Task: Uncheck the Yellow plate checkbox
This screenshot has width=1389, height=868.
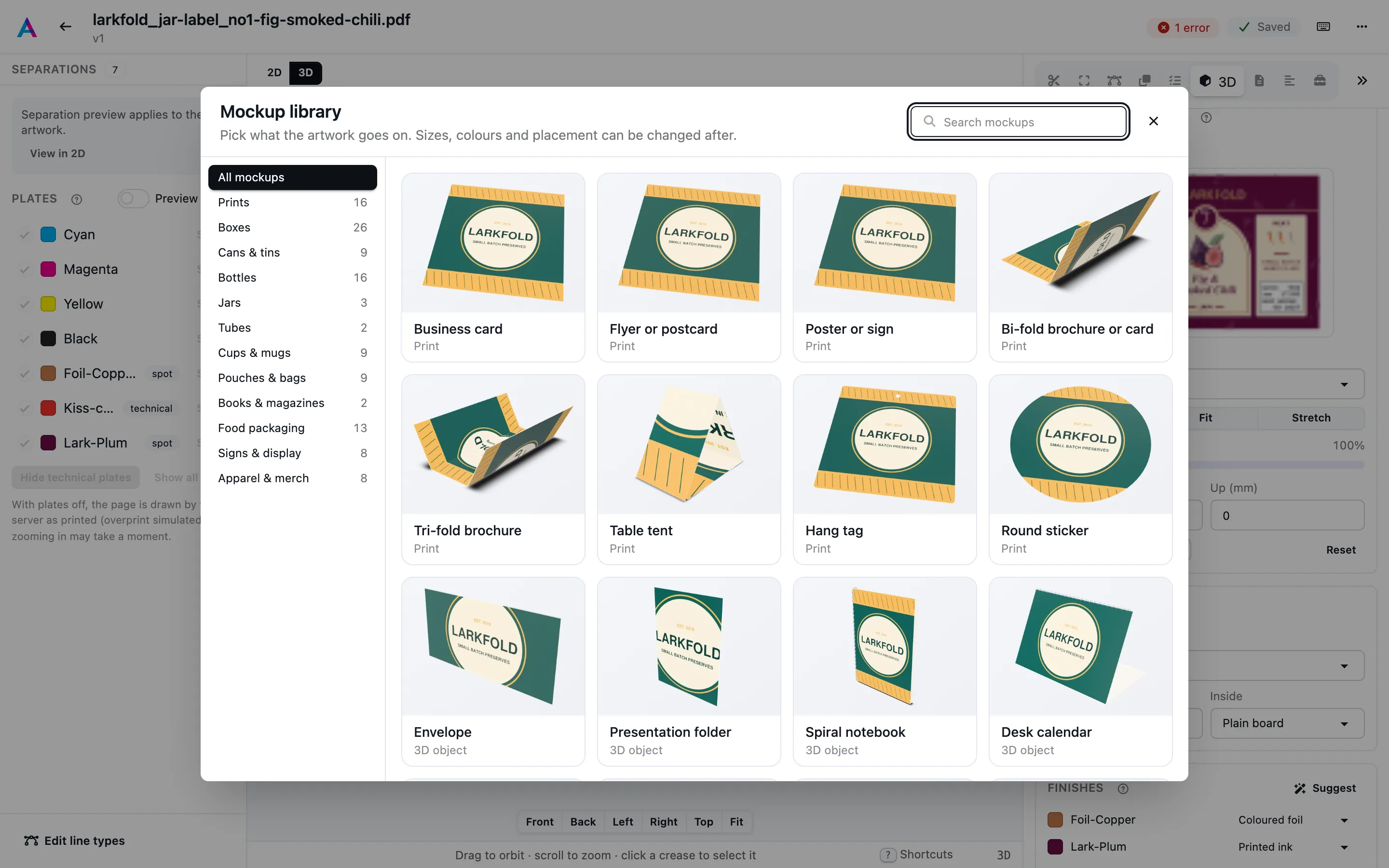Action: 25,304
